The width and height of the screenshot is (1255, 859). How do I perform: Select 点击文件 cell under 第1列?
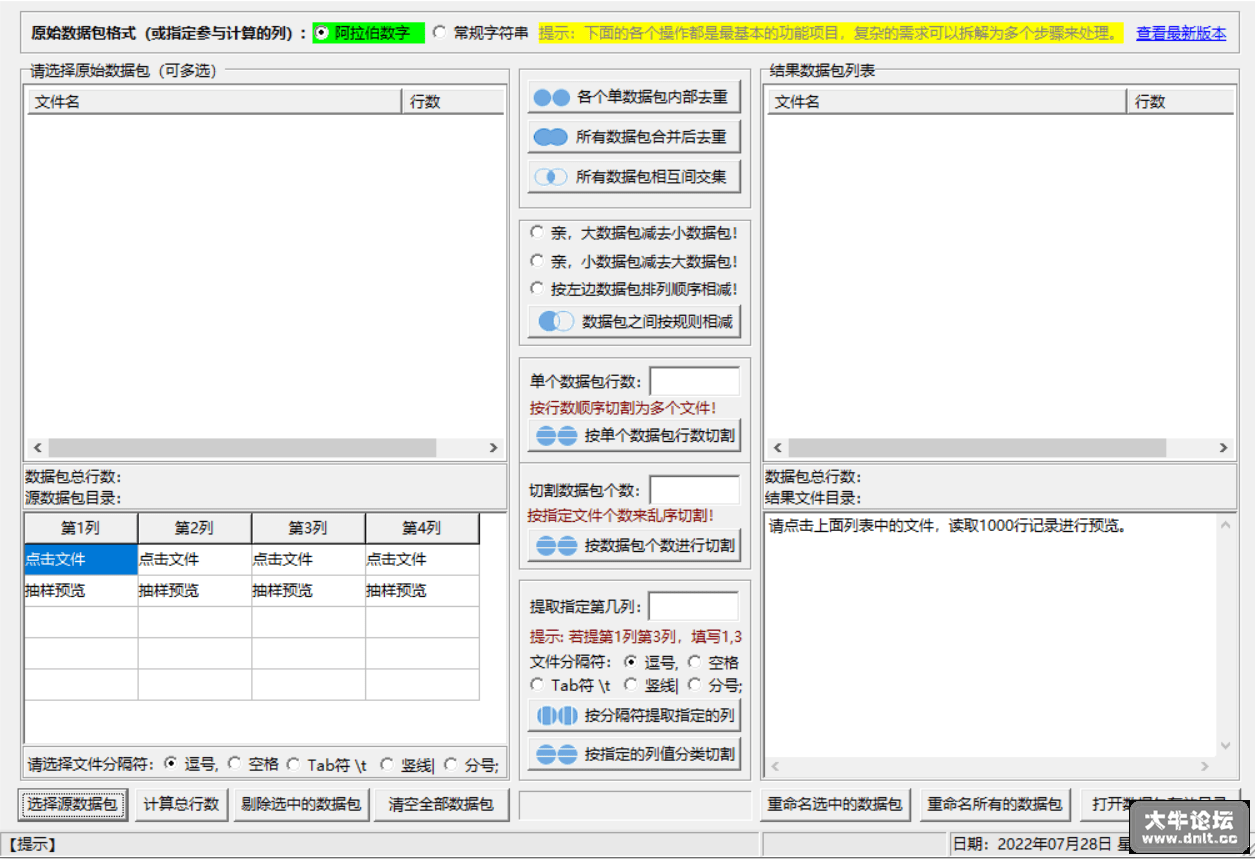click(81, 559)
